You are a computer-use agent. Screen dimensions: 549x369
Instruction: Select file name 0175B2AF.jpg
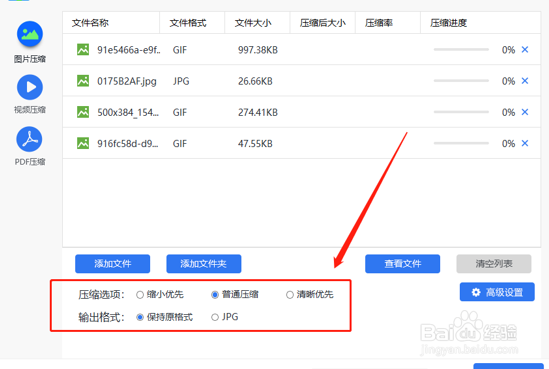click(127, 81)
